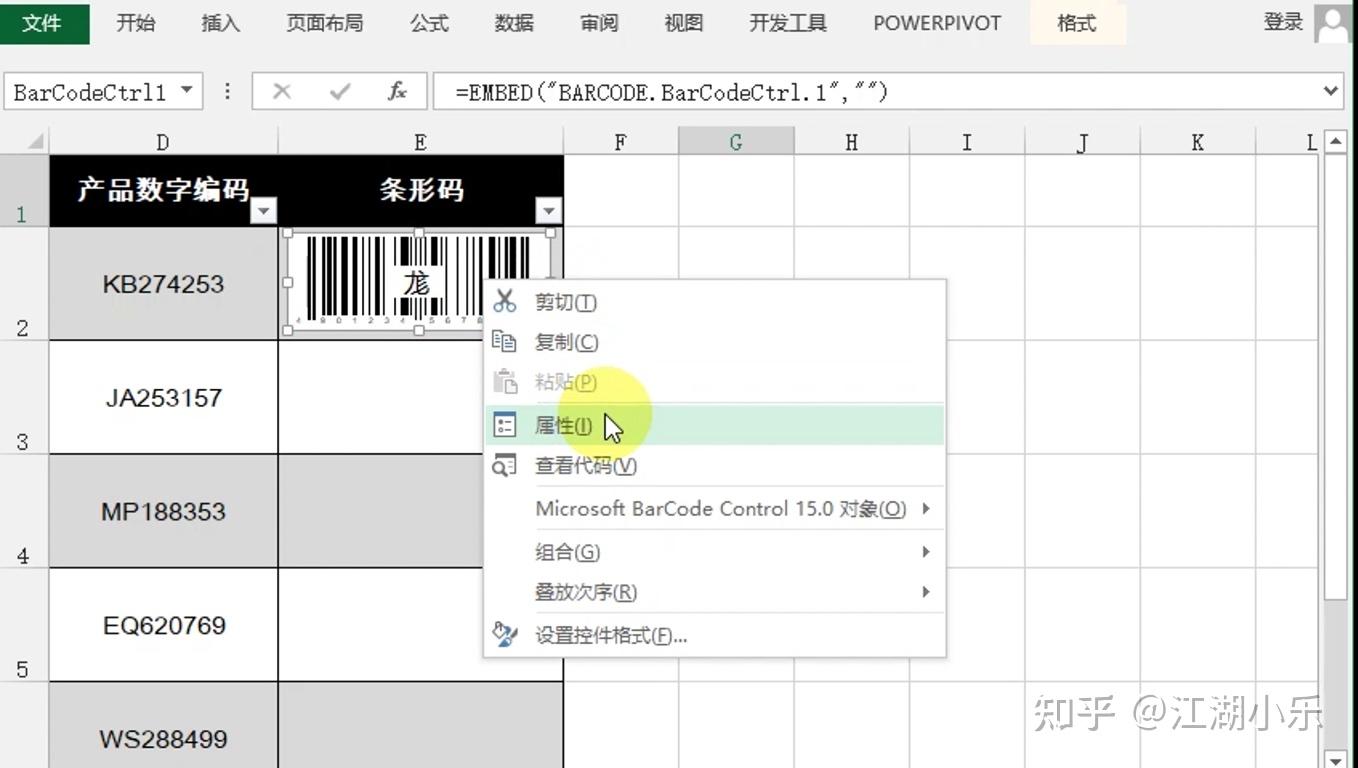This screenshot has width=1358, height=768.
Task: Click the Cut scissors icon in the context menu
Action: [503, 301]
